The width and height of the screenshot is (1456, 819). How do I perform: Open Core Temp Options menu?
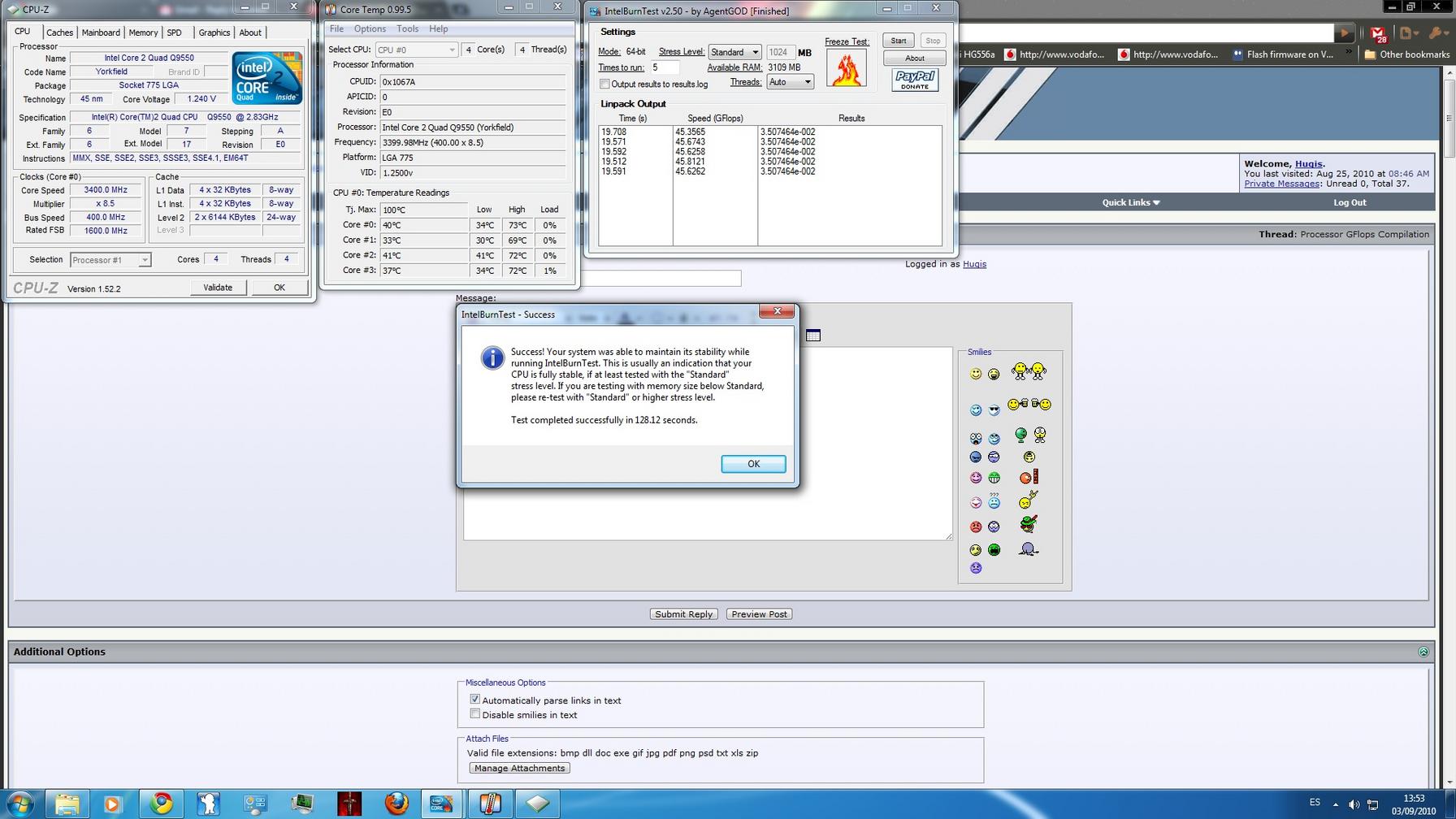click(370, 28)
